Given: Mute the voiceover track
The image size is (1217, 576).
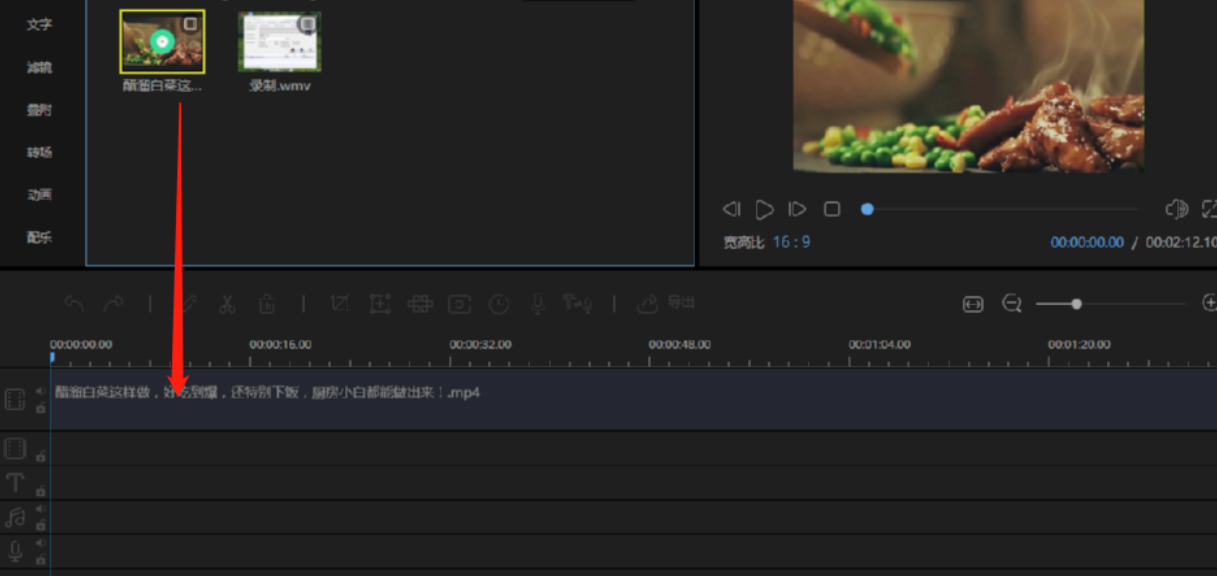Looking at the screenshot, I should coord(40,543).
